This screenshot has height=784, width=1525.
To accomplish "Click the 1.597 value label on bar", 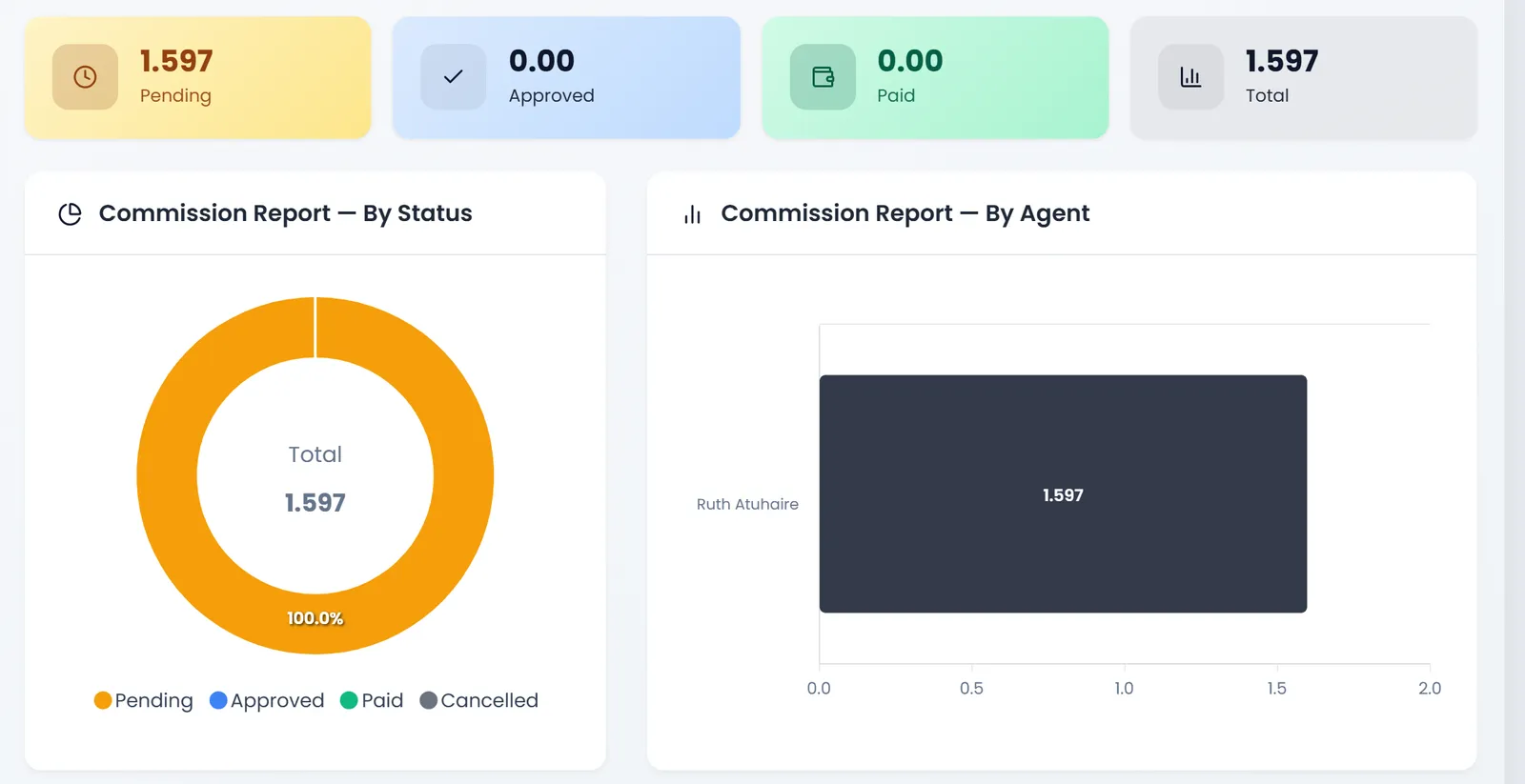I will (x=1063, y=495).
